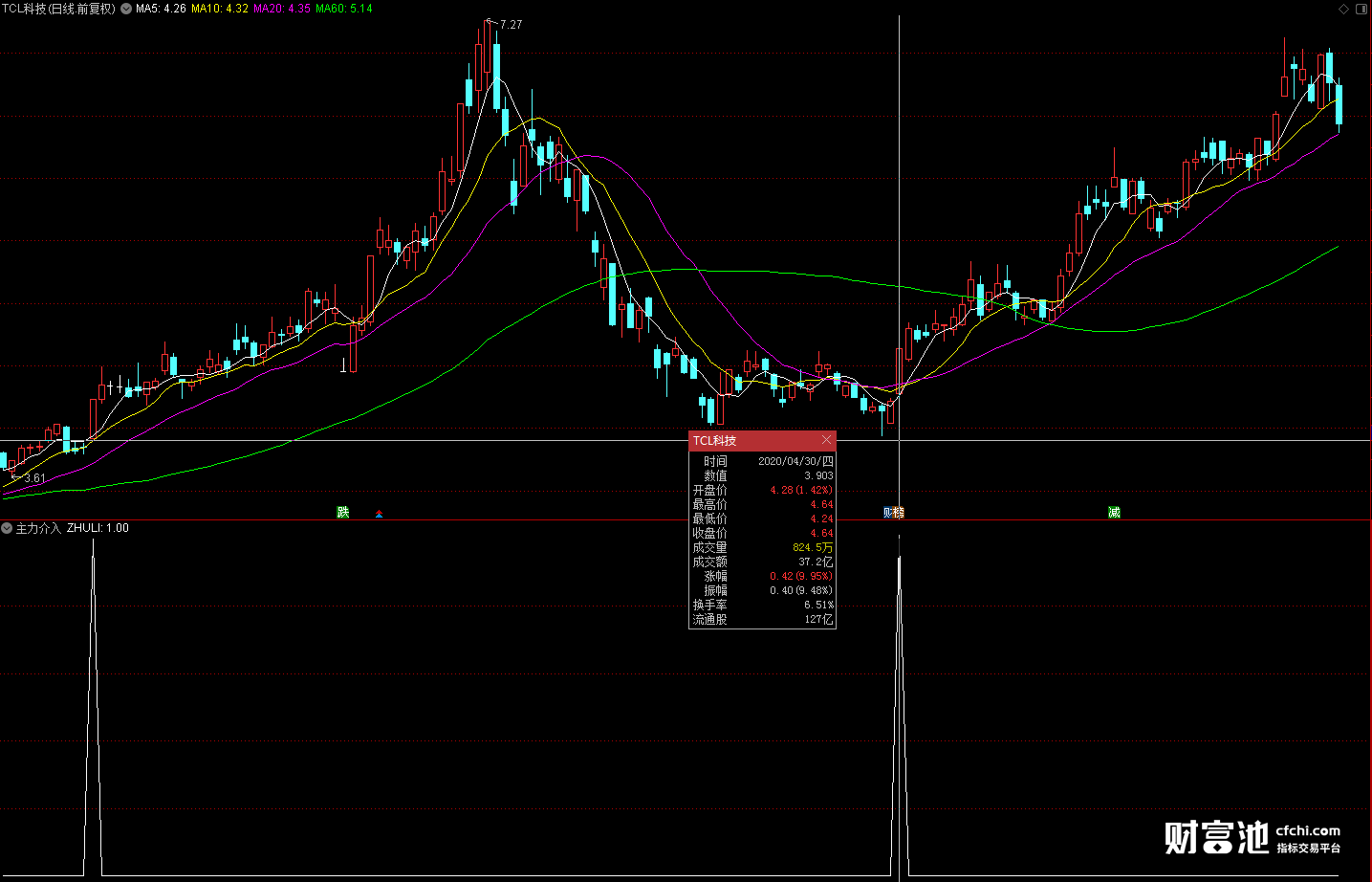Click the 主力介入 indicator name
Screen dimensions: 1372x882
(x=38, y=528)
